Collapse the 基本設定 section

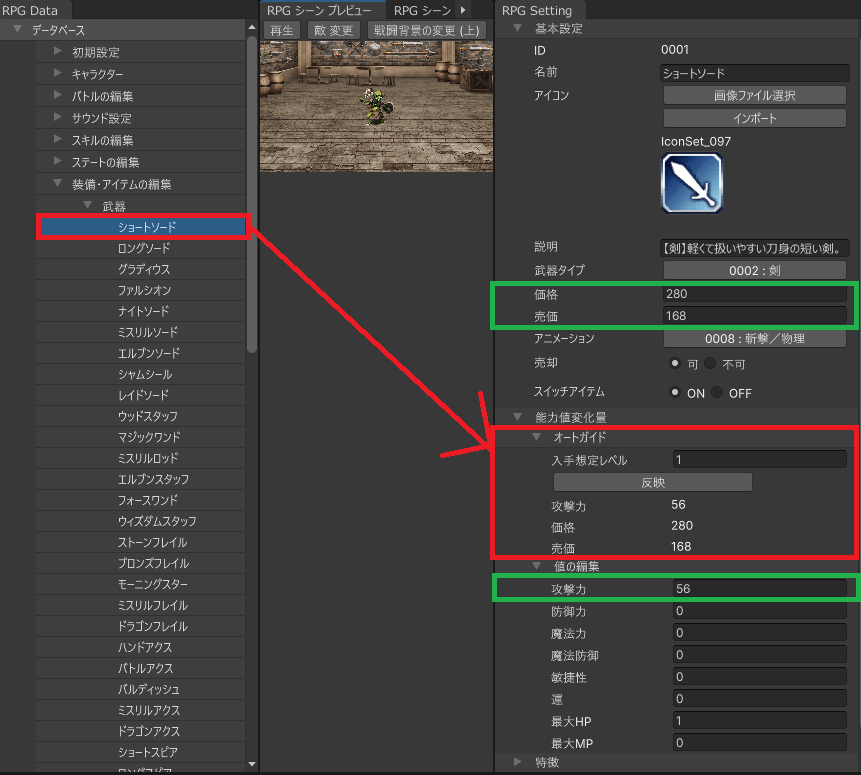517,29
